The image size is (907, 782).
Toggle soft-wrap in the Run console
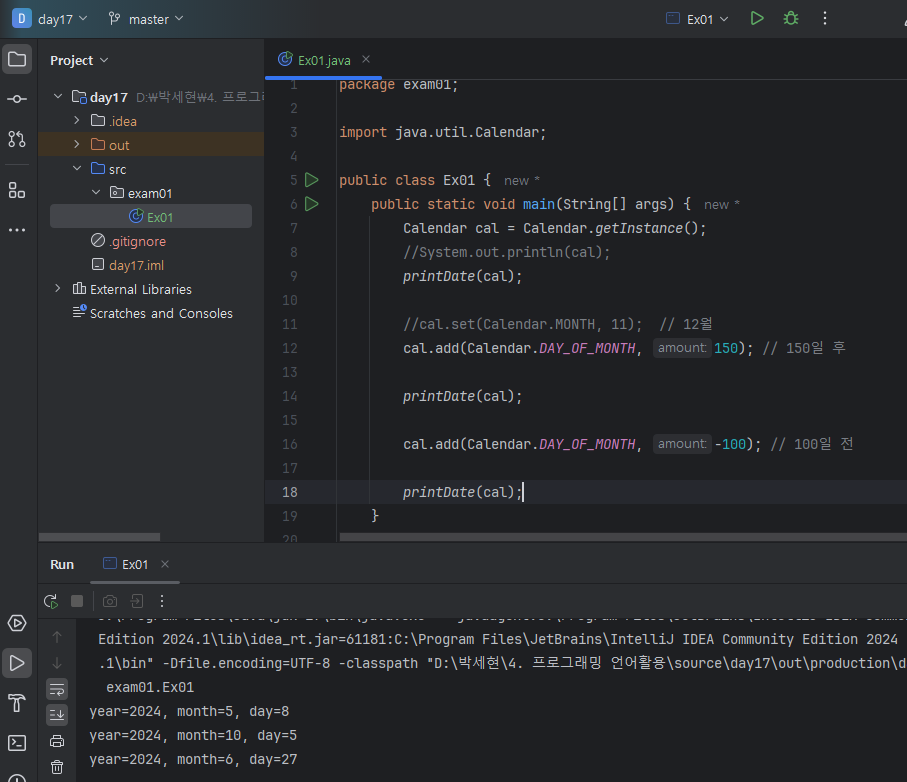(57, 688)
